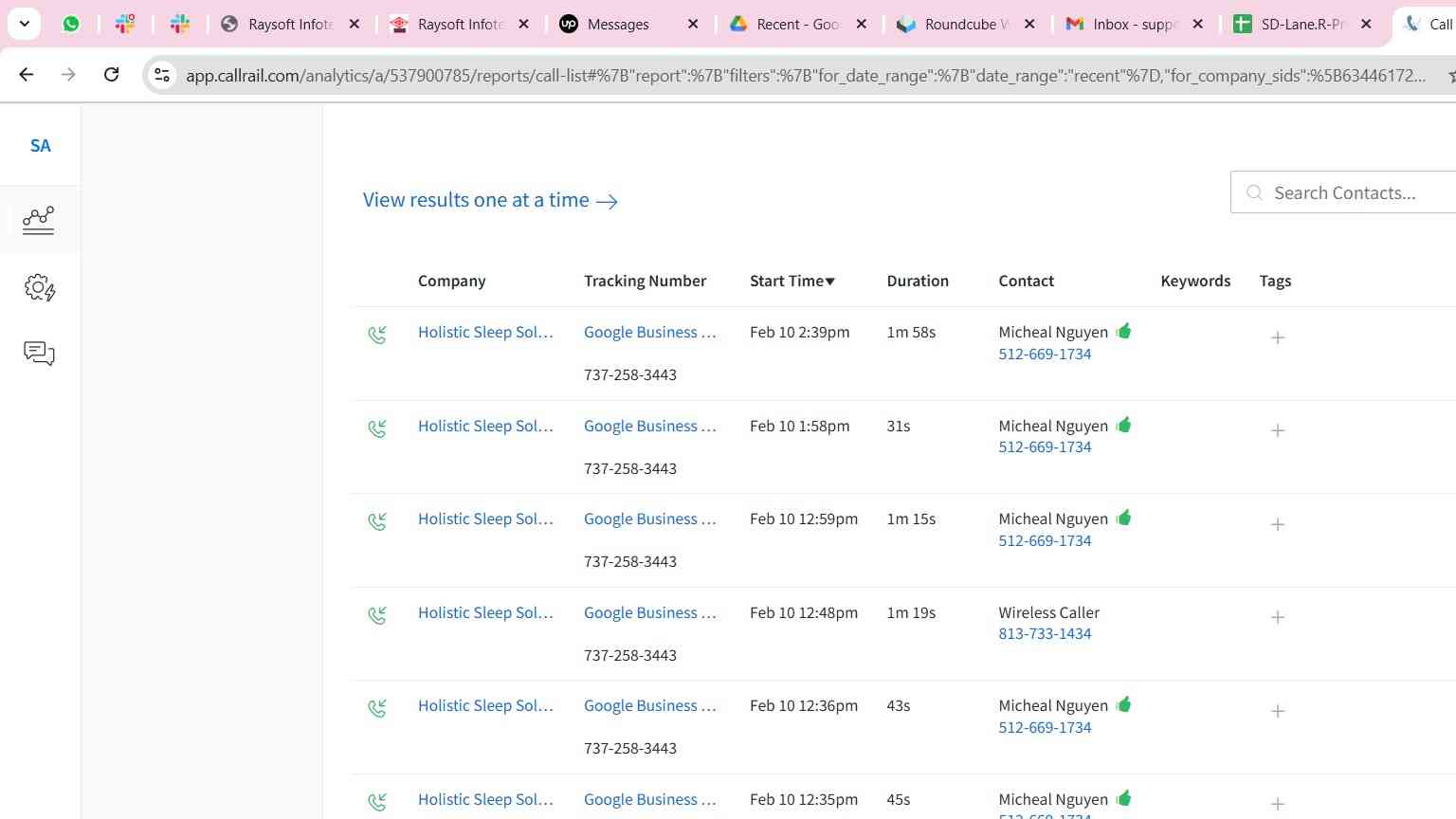
Task: Switch to the Recent - Google Drive tab
Action: pos(797,24)
